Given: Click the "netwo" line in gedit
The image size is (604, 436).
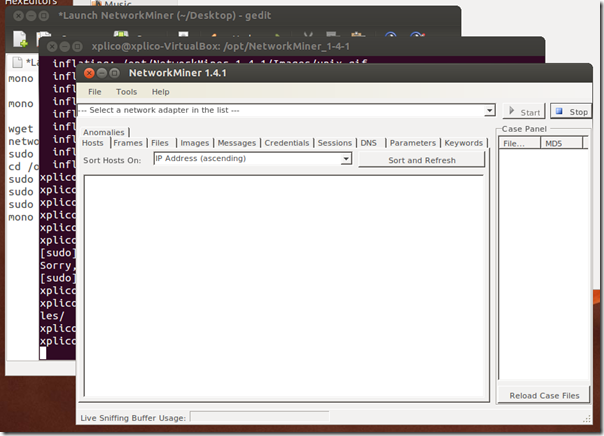Looking at the screenshot, I should pos(23,142).
